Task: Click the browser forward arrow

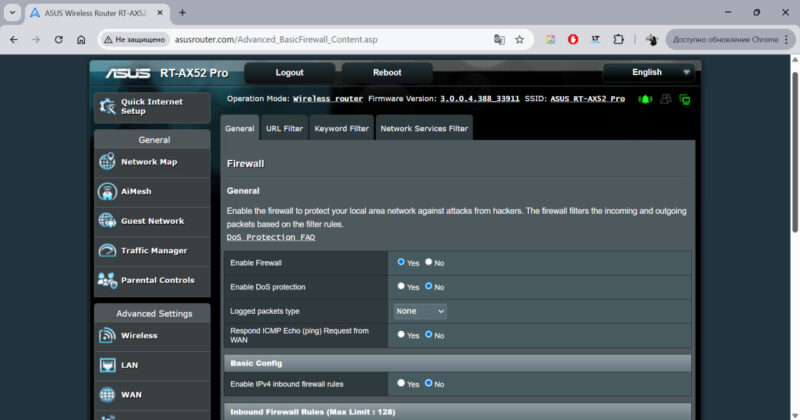Action: click(36, 39)
